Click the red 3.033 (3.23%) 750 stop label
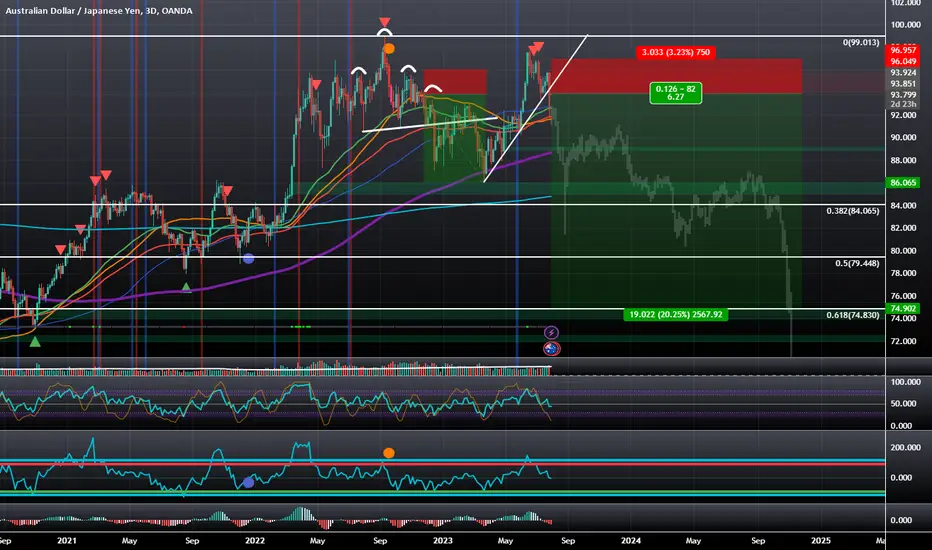Image resolution: width=932 pixels, height=550 pixels. click(675, 52)
